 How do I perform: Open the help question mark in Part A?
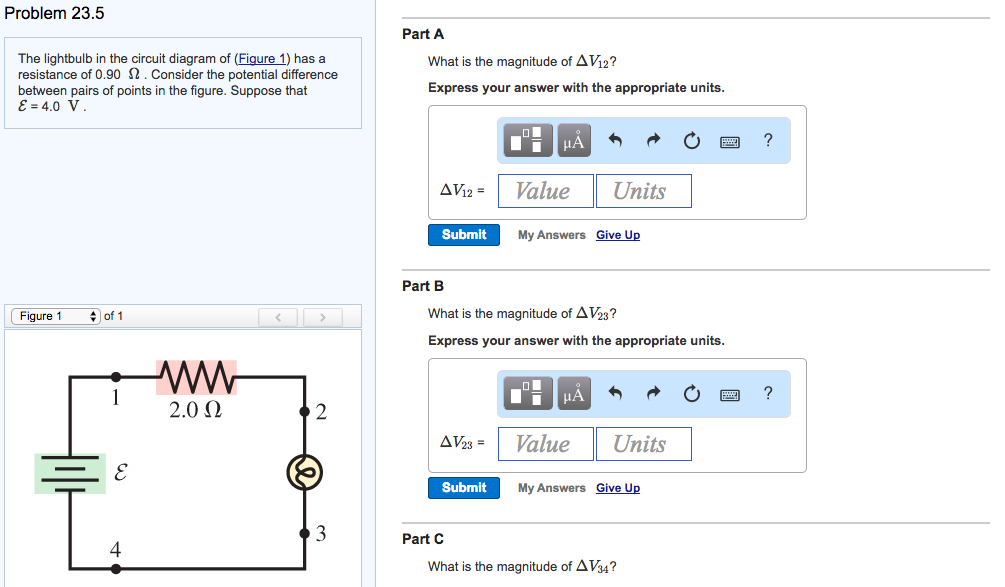(767, 140)
